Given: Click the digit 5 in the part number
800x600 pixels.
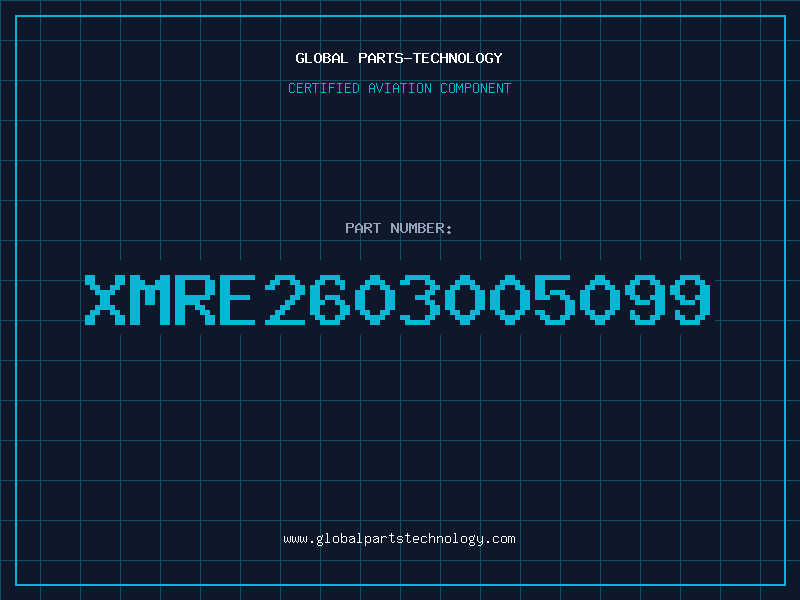Looking at the screenshot, I should (x=555, y=299).
